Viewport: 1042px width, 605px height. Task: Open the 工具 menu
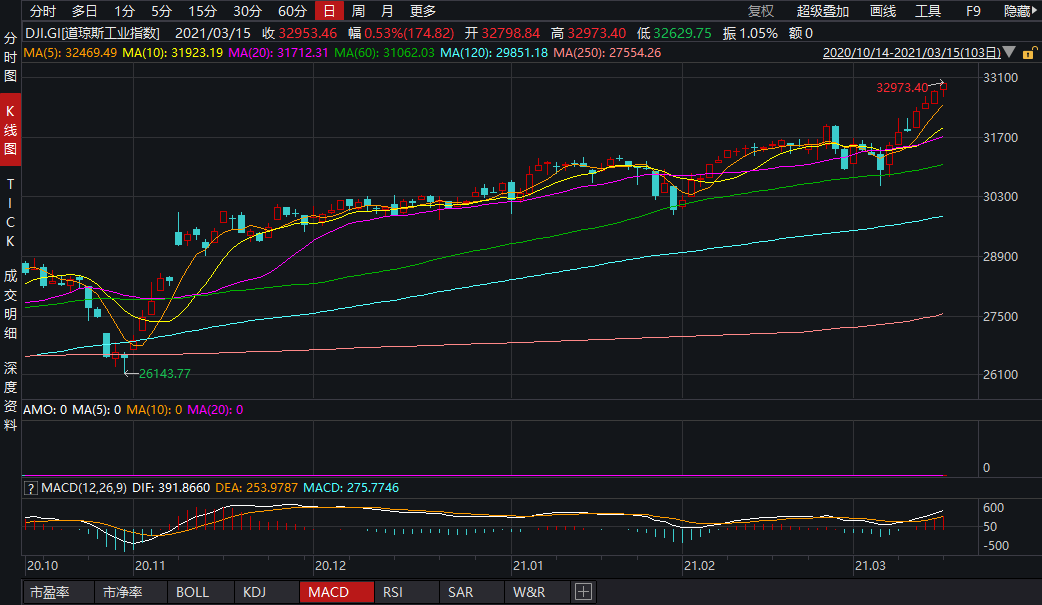coord(929,11)
